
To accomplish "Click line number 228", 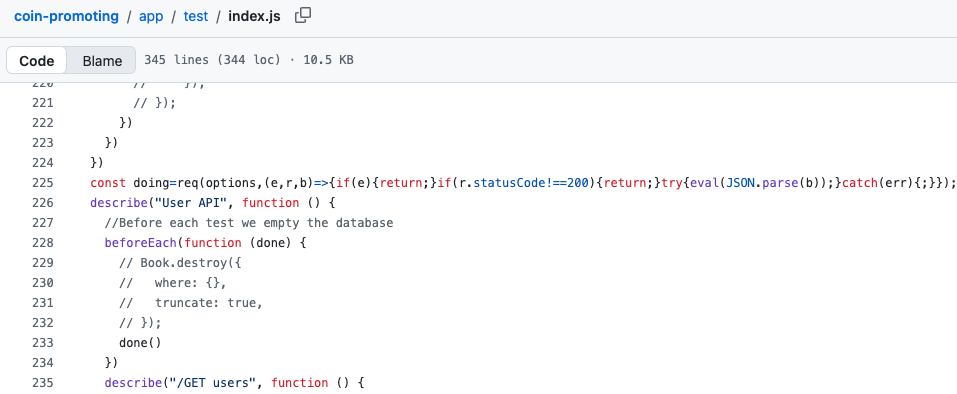I will [43, 243].
